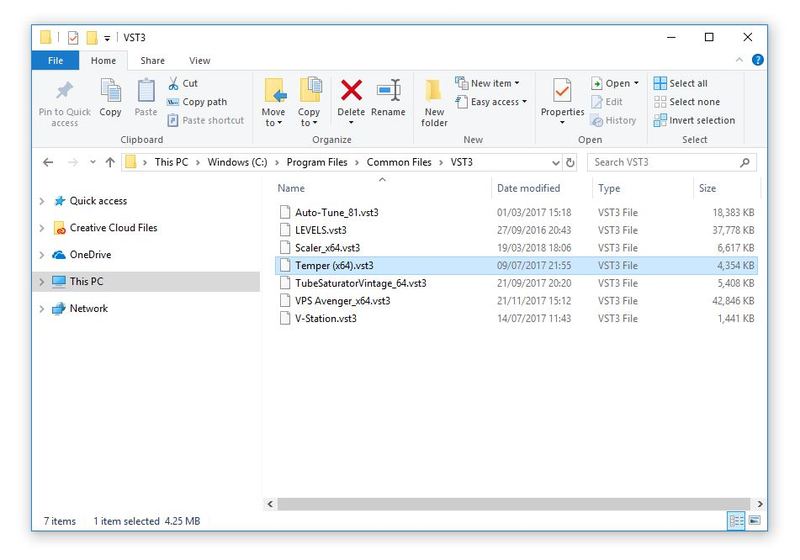Open the Easy access dropdown

coord(491,102)
